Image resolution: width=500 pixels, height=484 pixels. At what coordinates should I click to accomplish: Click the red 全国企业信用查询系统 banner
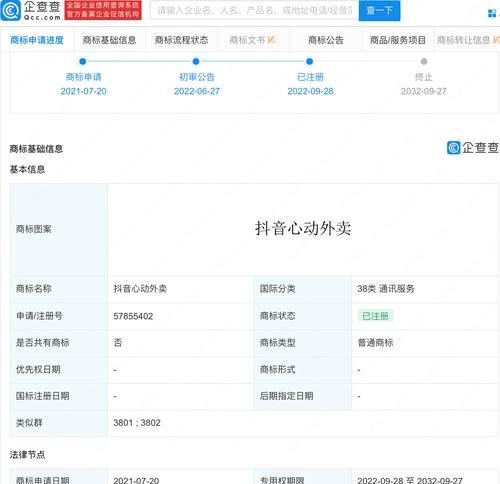coord(103,10)
